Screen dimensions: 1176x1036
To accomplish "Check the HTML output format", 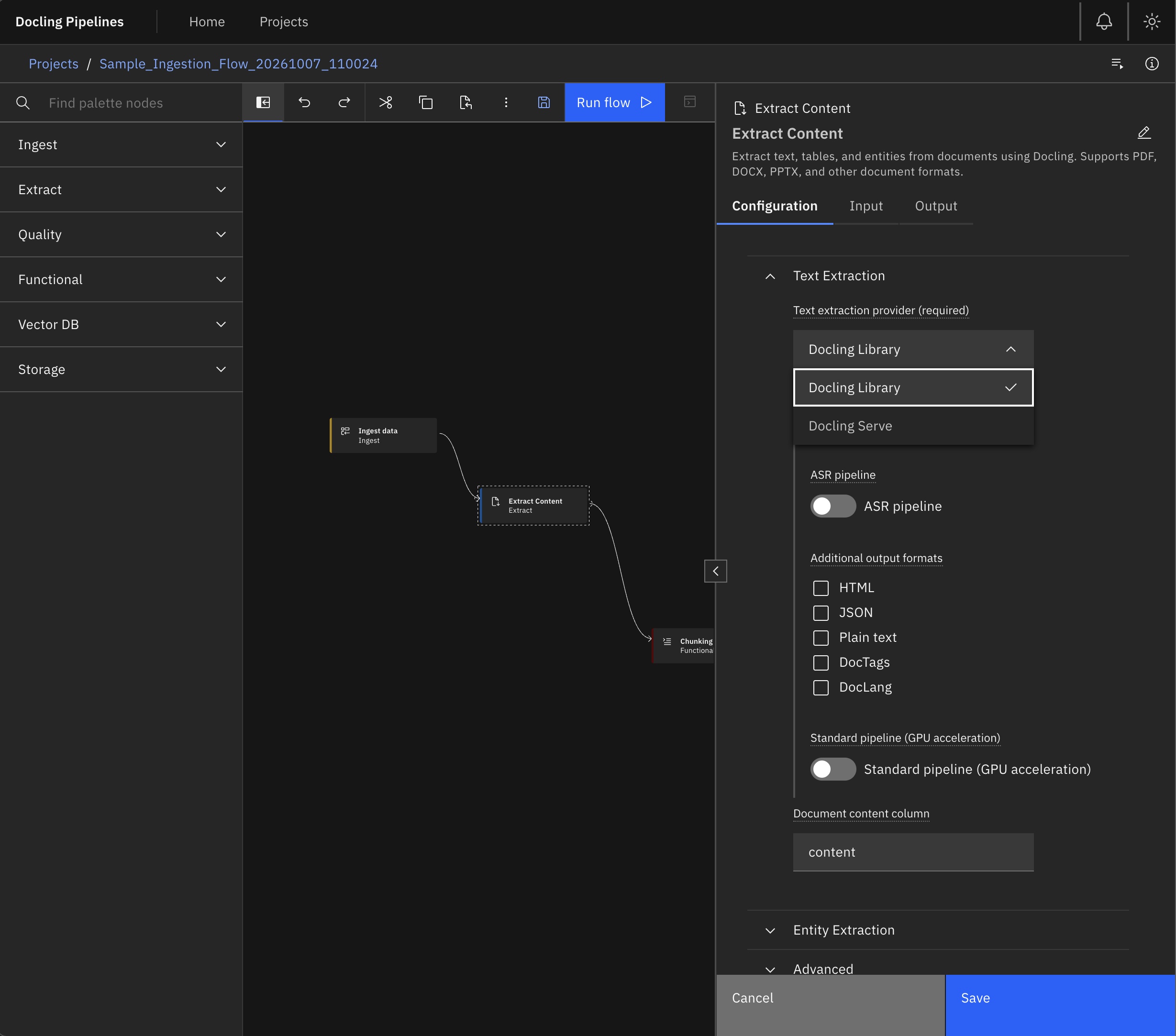I will (x=821, y=588).
